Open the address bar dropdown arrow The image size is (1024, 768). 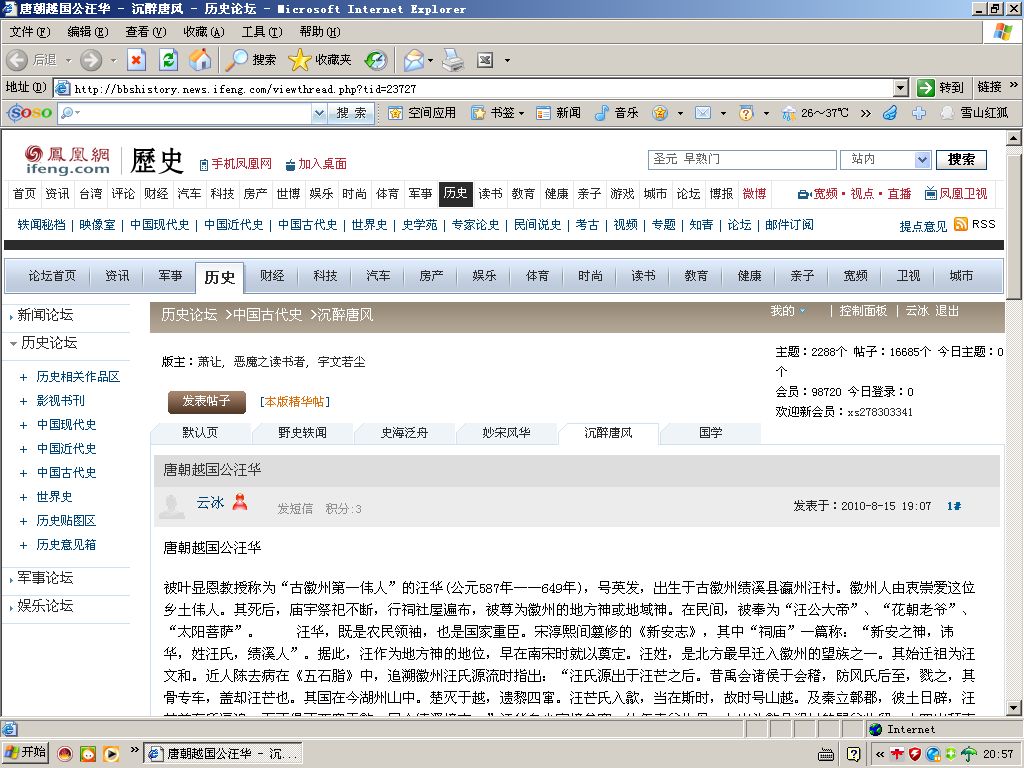(900, 87)
